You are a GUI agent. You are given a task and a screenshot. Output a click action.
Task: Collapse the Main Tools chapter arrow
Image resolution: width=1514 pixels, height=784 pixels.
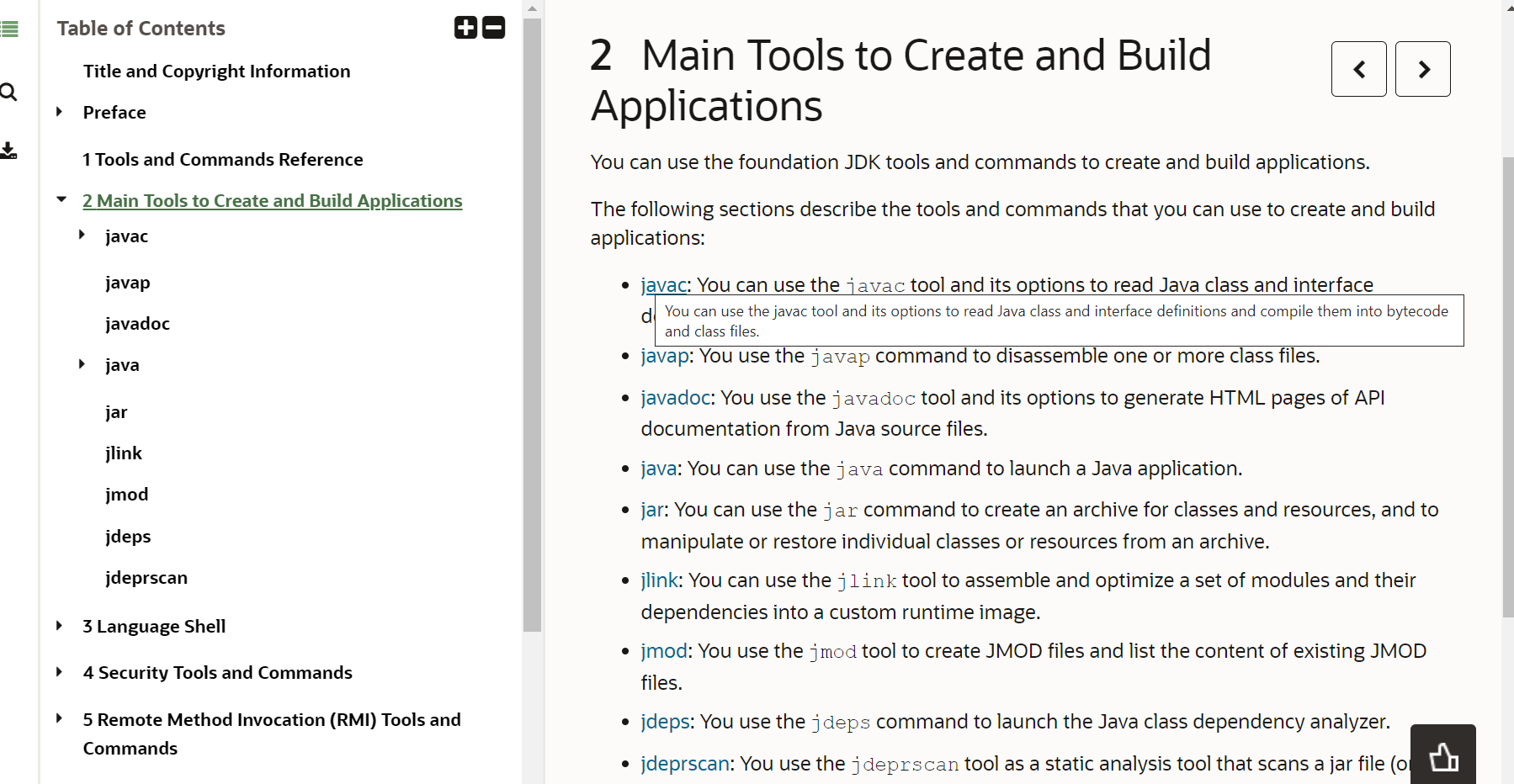61,200
